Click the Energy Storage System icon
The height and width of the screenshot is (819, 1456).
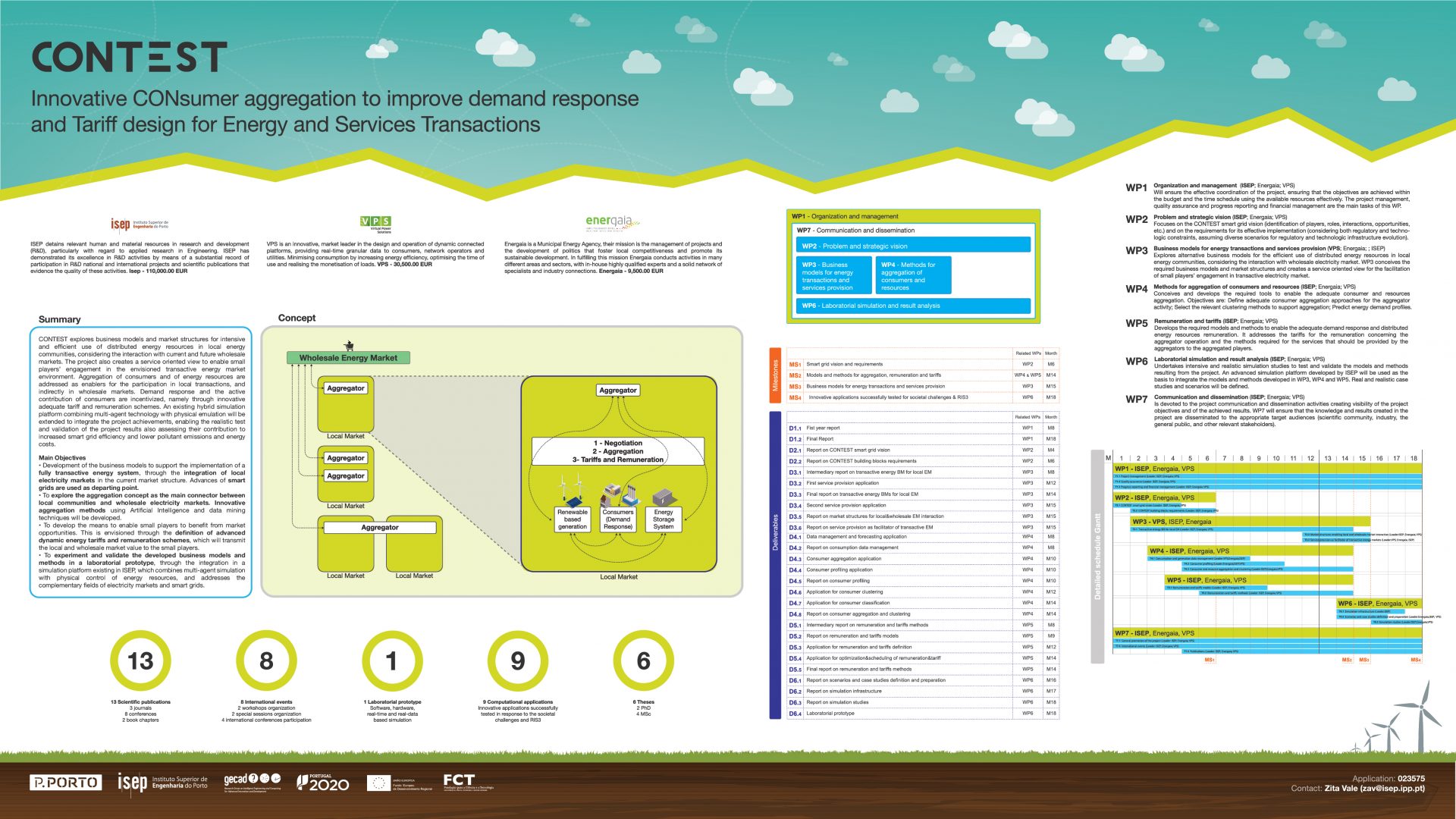[663, 496]
